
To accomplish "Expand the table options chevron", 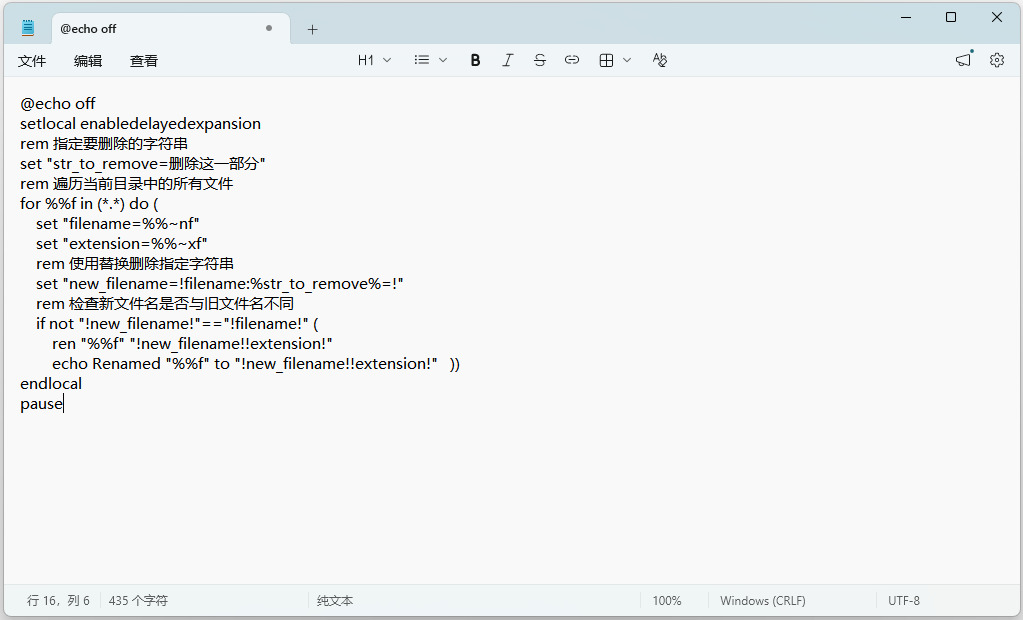I will (x=627, y=60).
